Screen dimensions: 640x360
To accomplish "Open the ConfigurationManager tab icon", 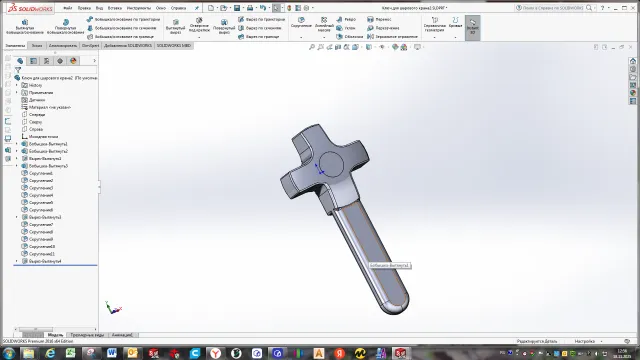I will tap(47, 61).
